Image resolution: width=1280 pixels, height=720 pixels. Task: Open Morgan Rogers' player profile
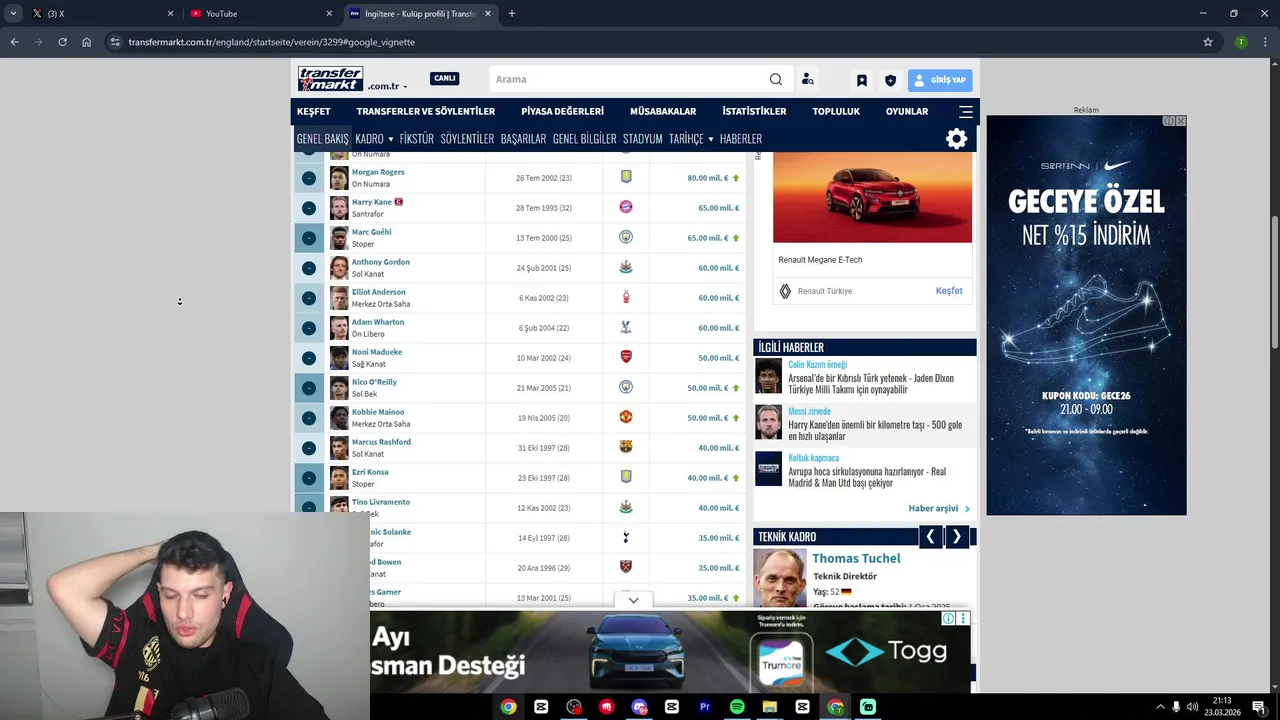pyautogui.click(x=378, y=172)
